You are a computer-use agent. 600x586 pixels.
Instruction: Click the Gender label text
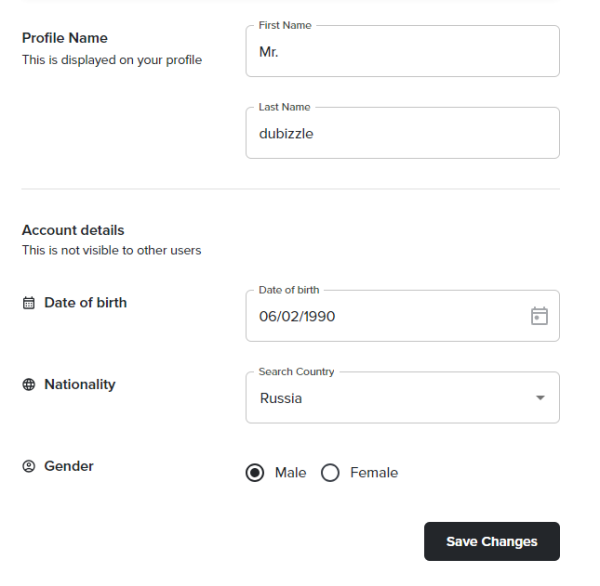pos(69,466)
